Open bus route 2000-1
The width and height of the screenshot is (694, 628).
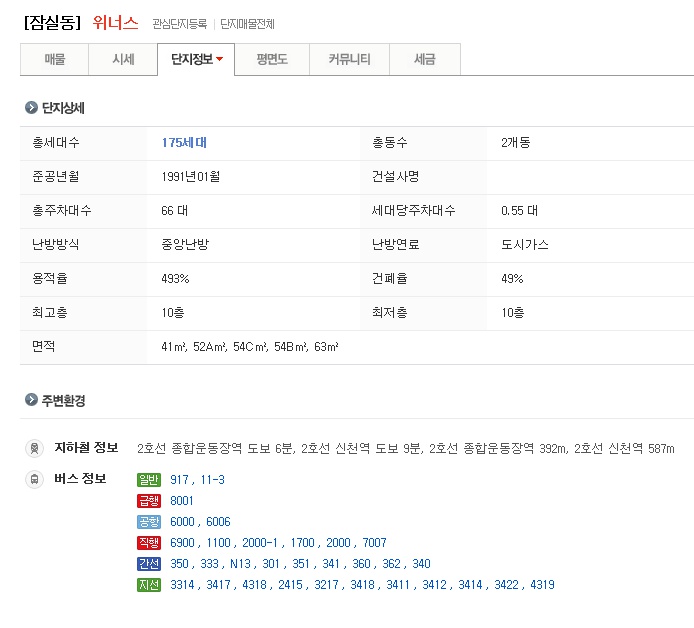coord(260,543)
